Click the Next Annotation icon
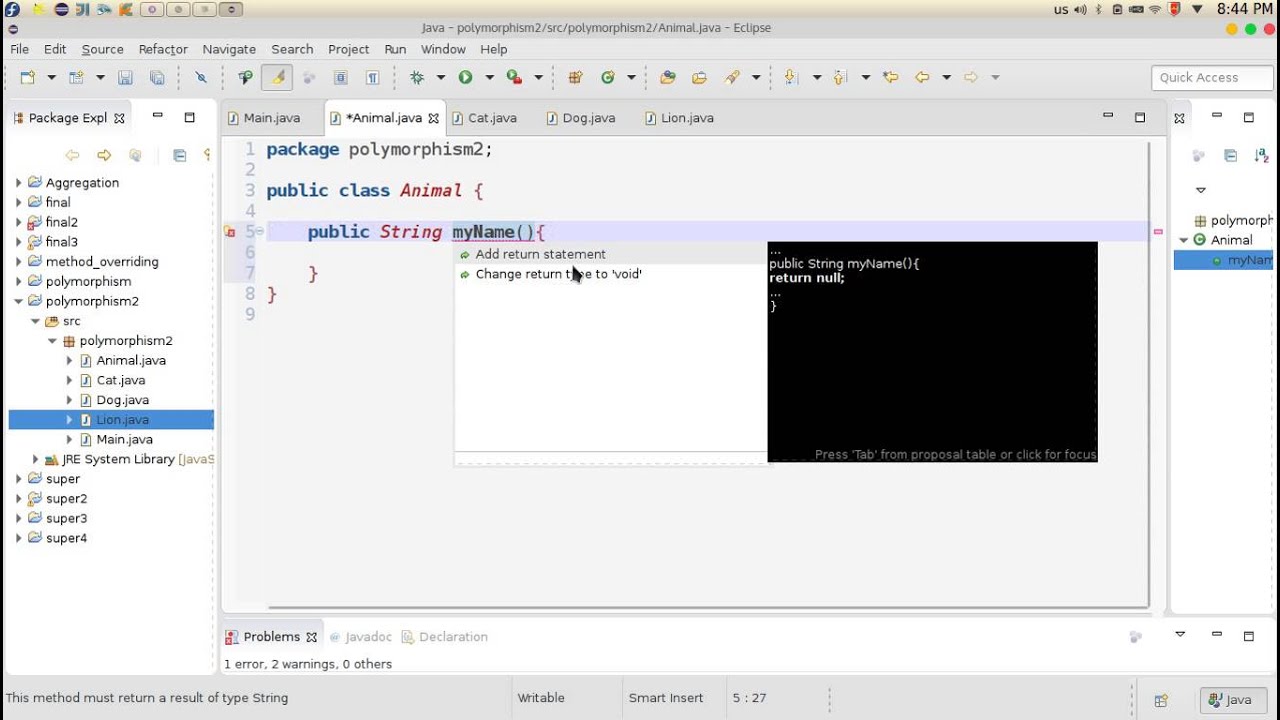The width and height of the screenshot is (1280, 720). tap(791, 77)
